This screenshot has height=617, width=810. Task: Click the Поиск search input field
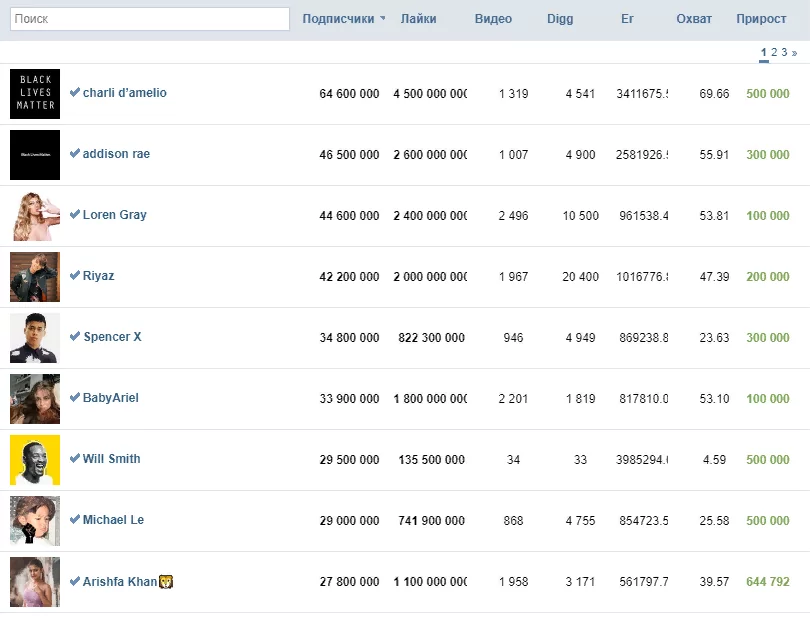[x=150, y=19]
